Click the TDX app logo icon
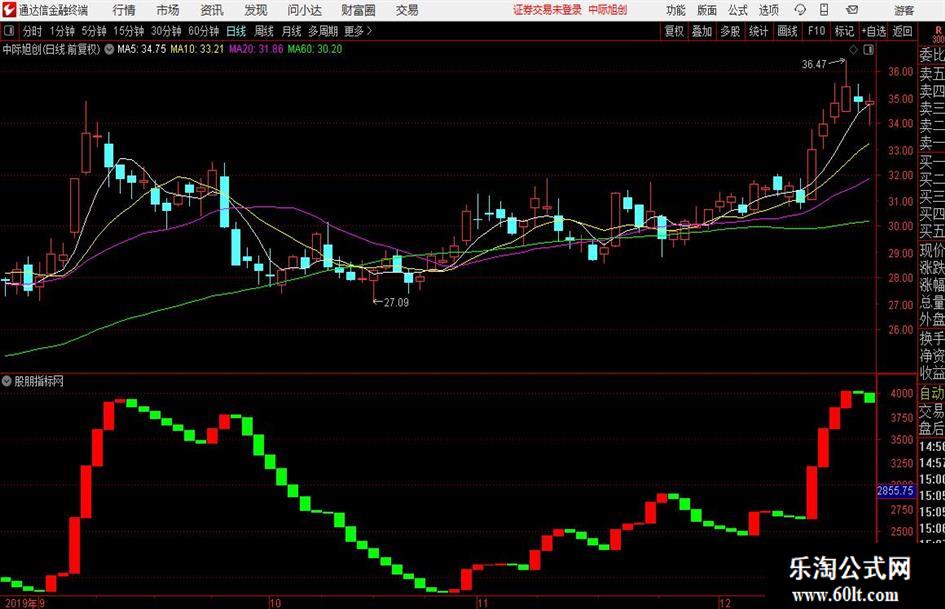Viewport: 945px width, 609px height. pos(9,10)
